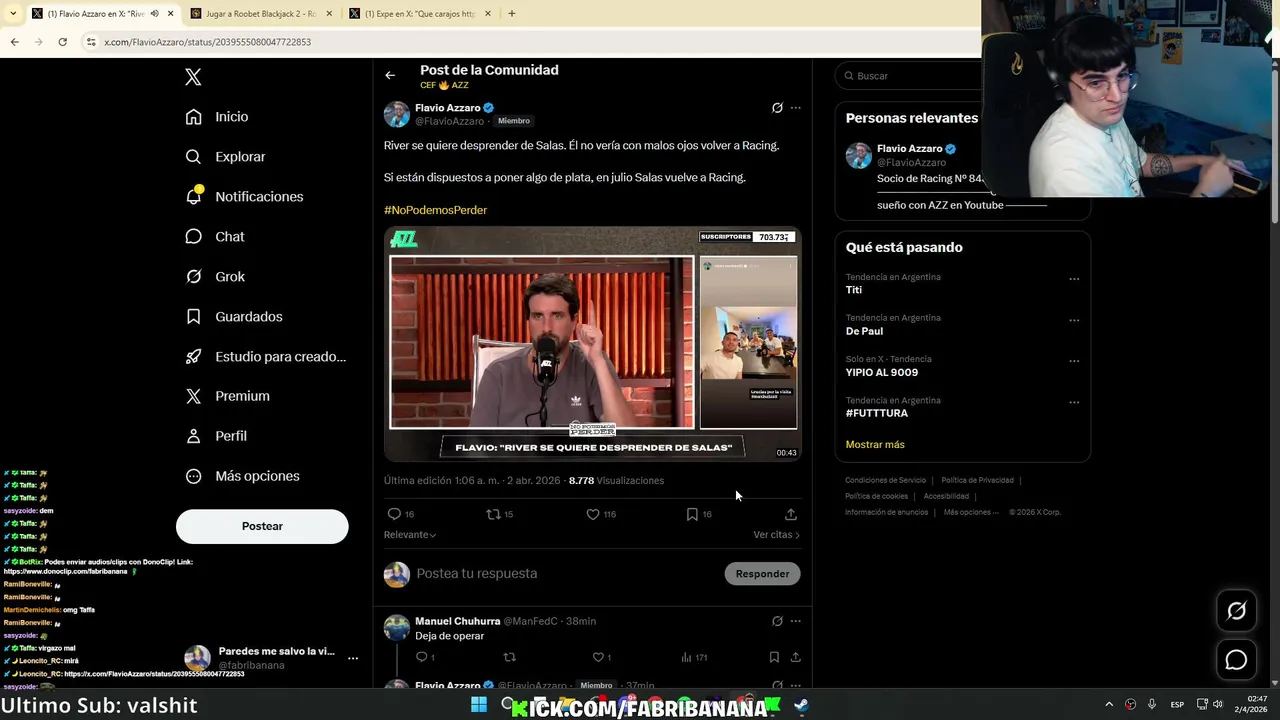
Task: Open Flavio Azzaro's post avatar
Action: [x=397, y=114]
